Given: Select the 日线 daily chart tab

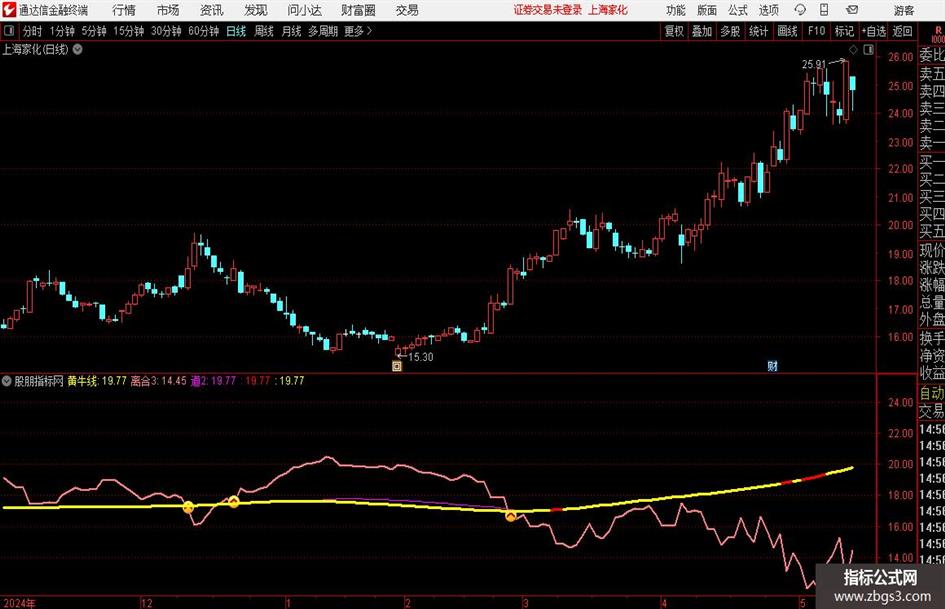Looking at the screenshot, I should coord(236,31).
